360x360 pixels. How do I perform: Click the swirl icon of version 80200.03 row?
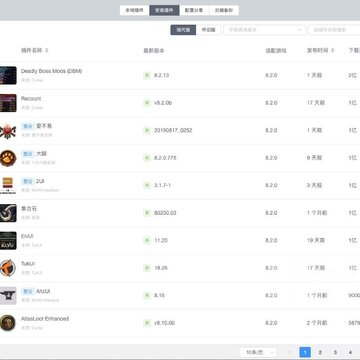(8, 213)
